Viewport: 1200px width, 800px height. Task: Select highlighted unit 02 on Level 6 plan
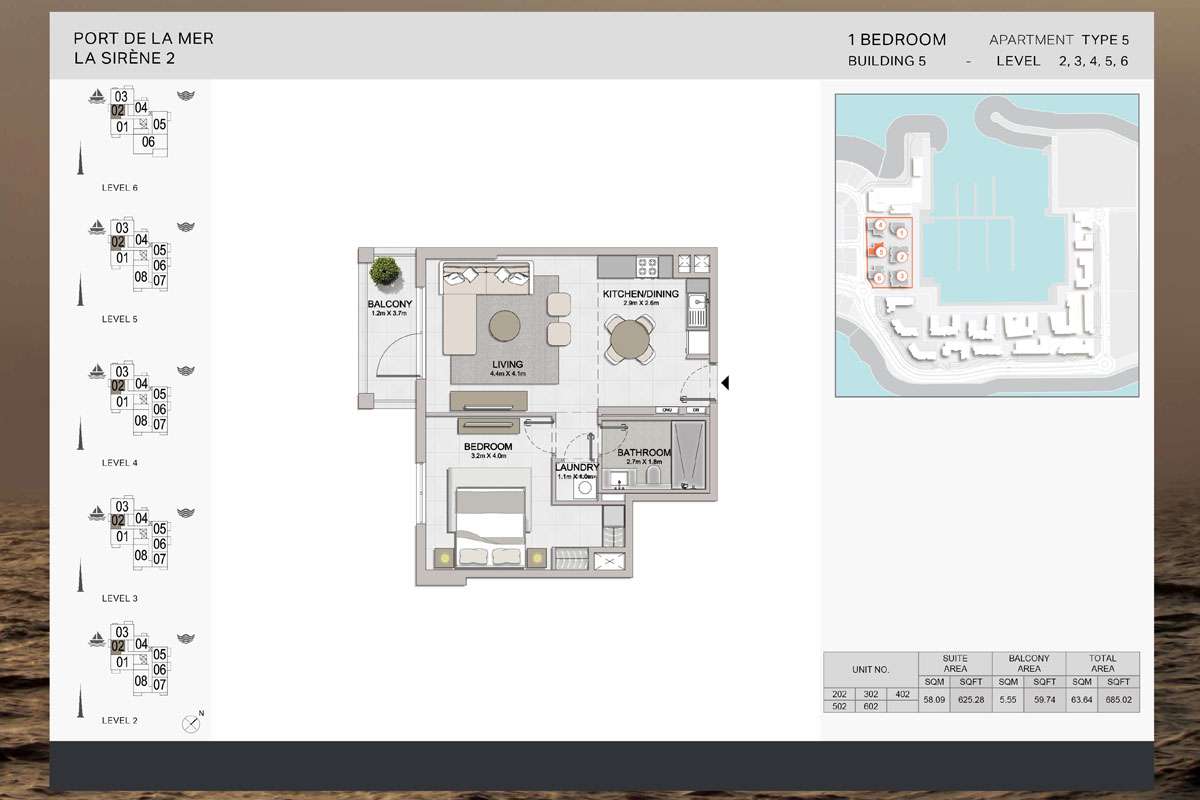tap(118, 111)
